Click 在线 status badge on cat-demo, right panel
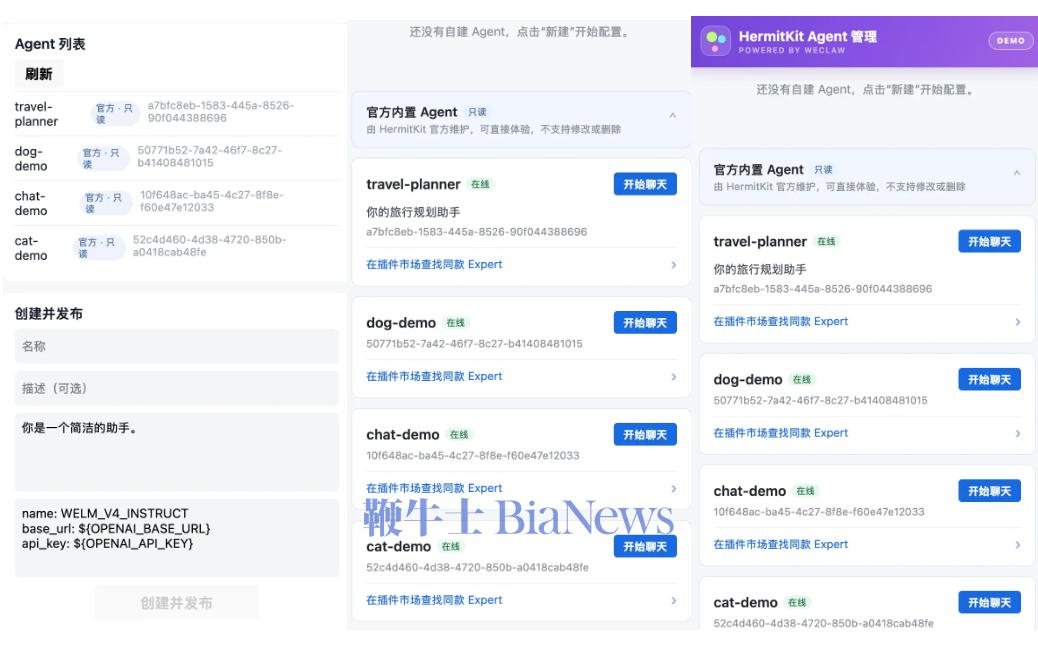Screen dimensions: 1038x648 click(797, 602)
